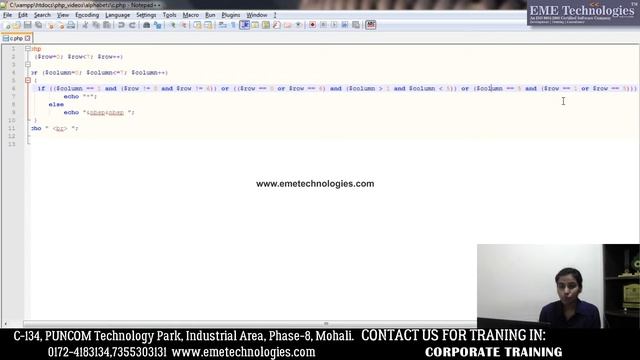640x360 pixels.
Task: Open the Macro menu
Action: click(191, 15)
